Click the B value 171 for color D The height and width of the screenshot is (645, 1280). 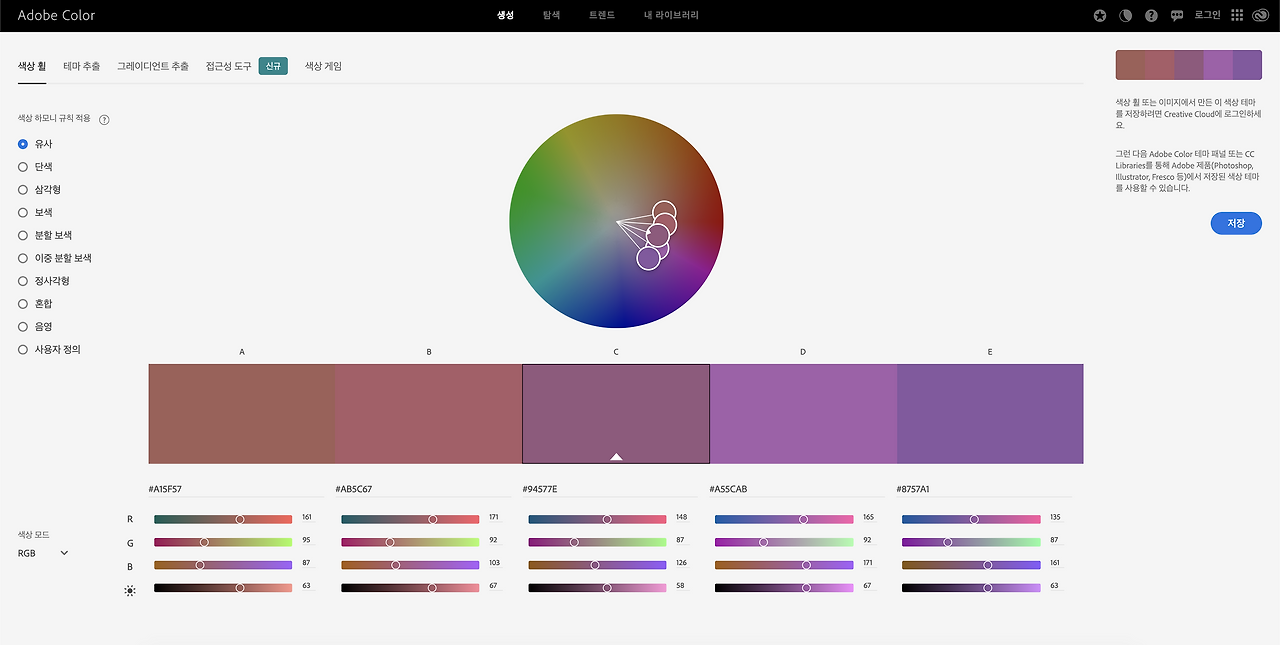(x=868, y=564)
